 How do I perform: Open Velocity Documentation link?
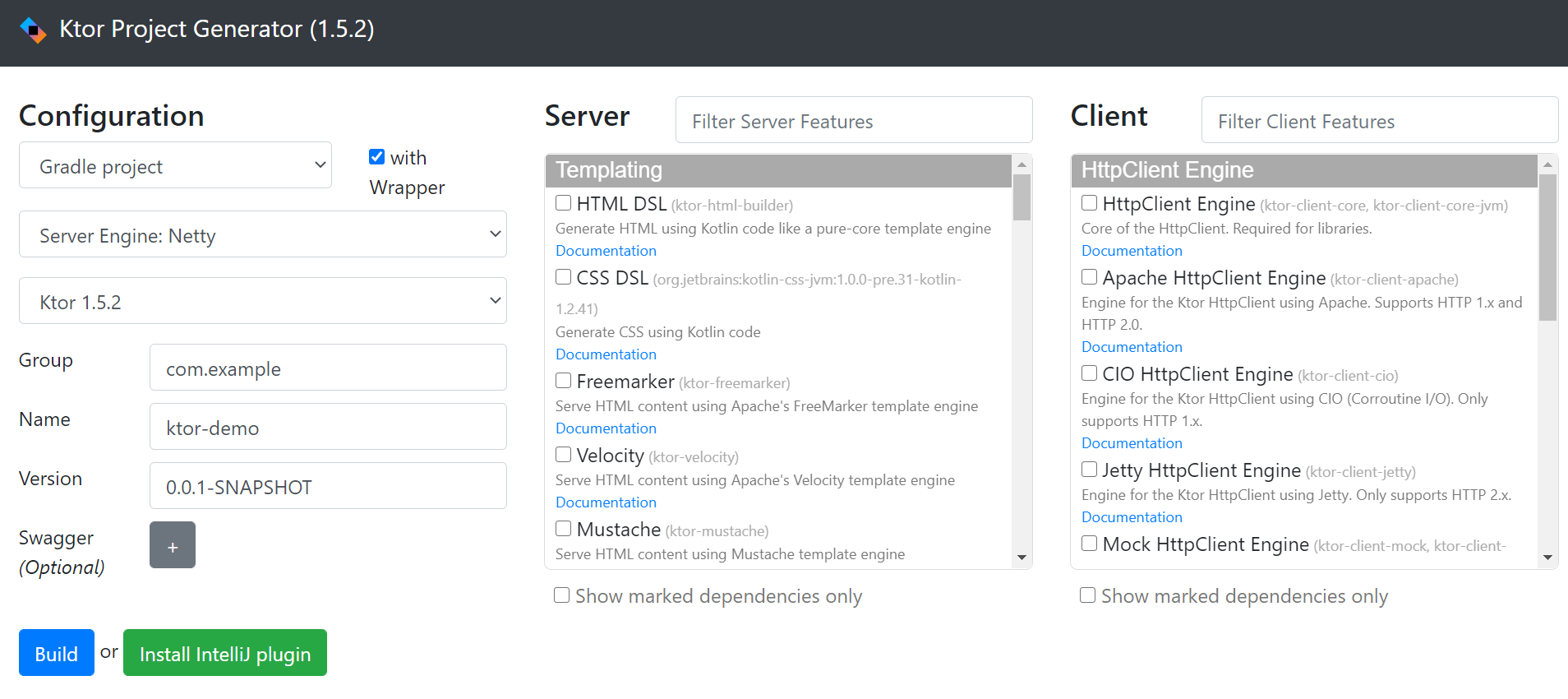606,502
